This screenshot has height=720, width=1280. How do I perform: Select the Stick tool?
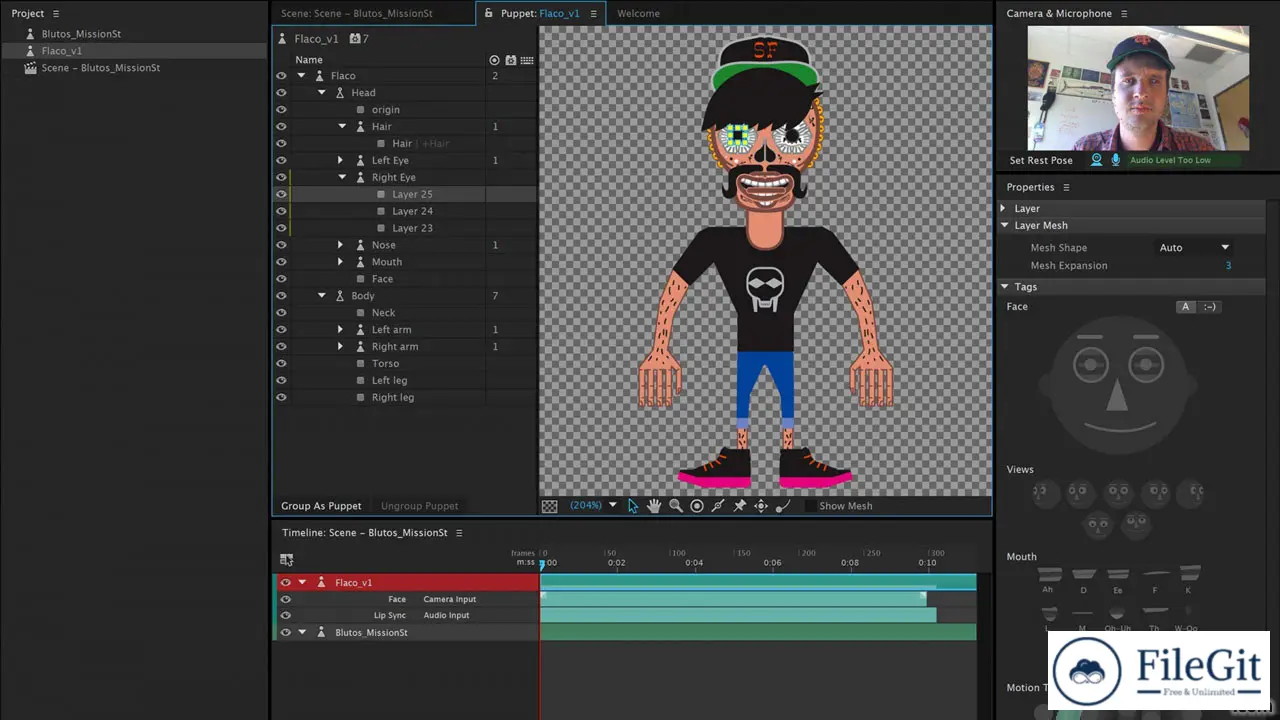[718, 506]
